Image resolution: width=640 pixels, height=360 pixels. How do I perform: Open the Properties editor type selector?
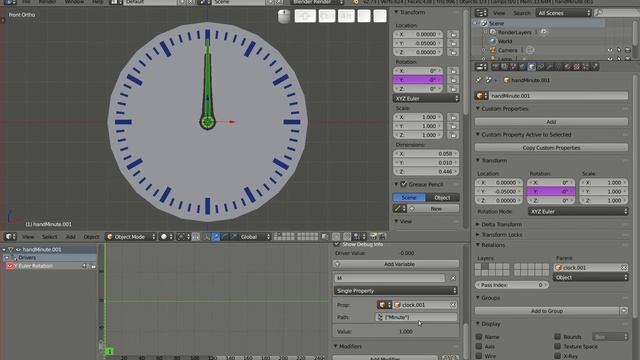(x=481, y=67)
